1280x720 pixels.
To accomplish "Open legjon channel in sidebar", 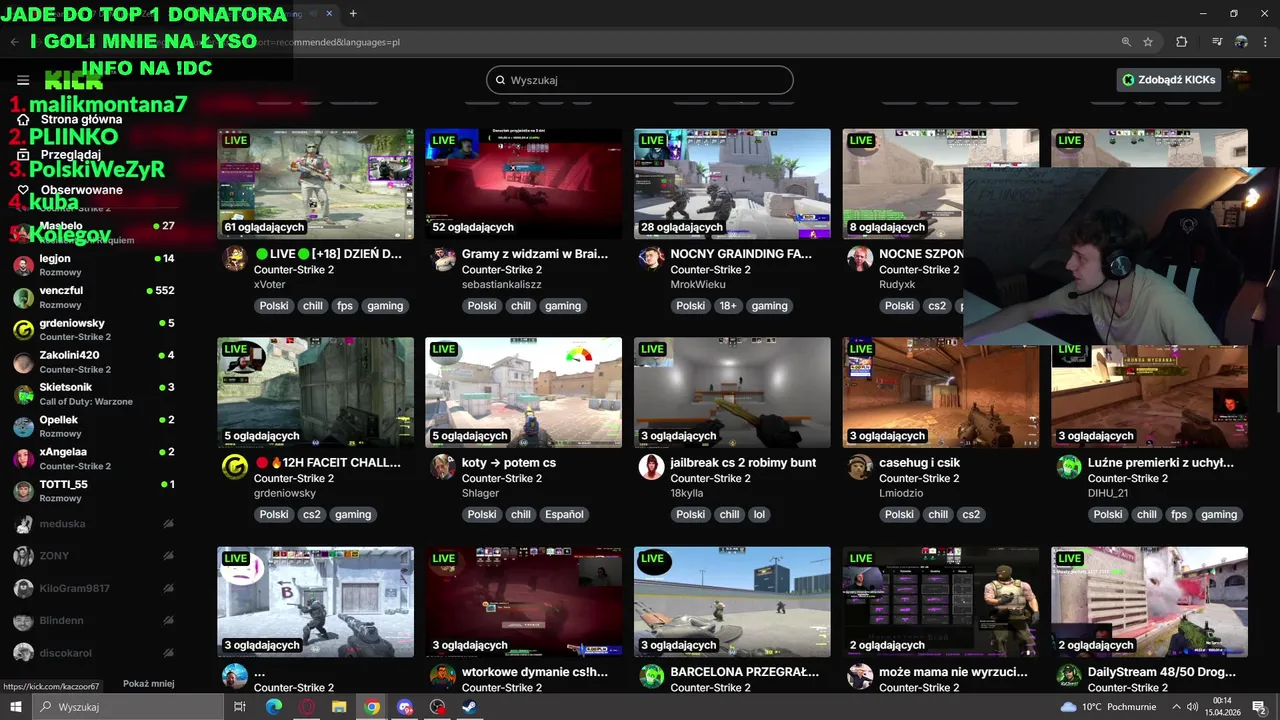I will pyautogui.click(x=94, y=265).
